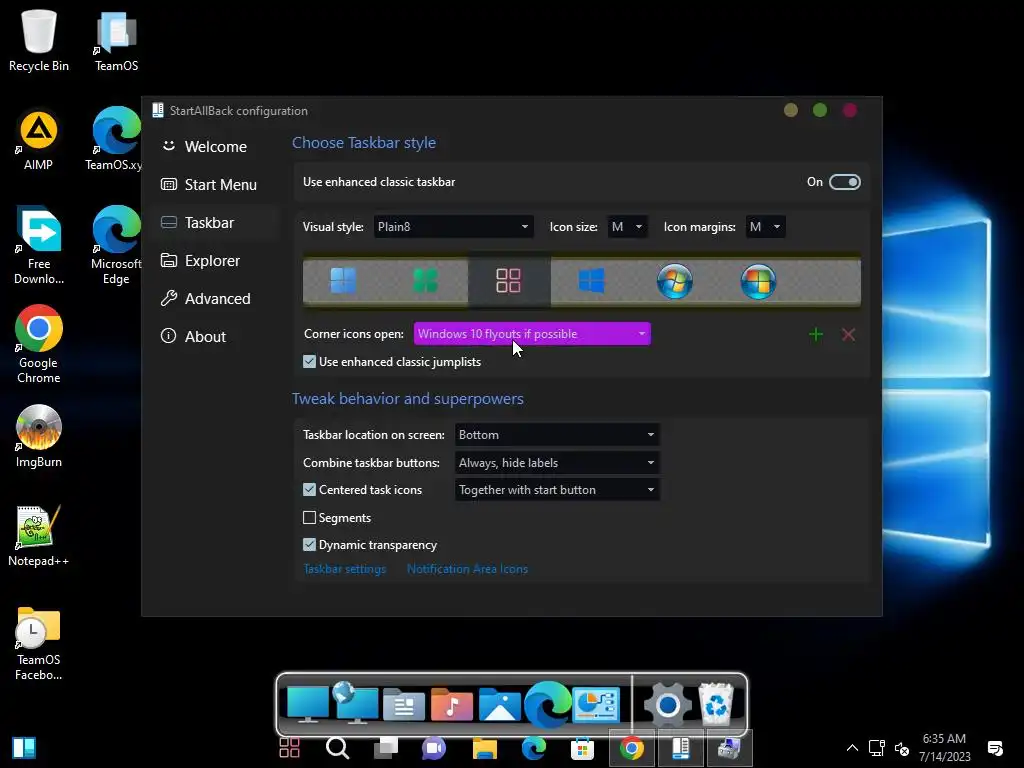Open Recycle Bin on the desktop

[39, 40]
